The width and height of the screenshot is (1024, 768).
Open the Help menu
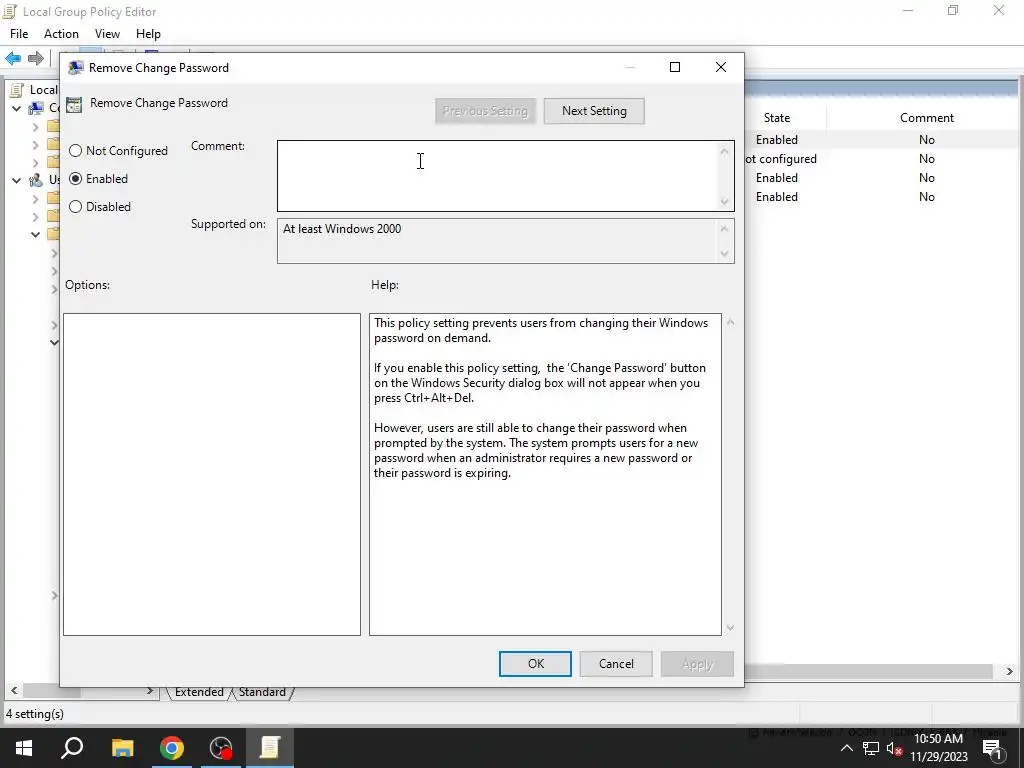tap(148, 34)
